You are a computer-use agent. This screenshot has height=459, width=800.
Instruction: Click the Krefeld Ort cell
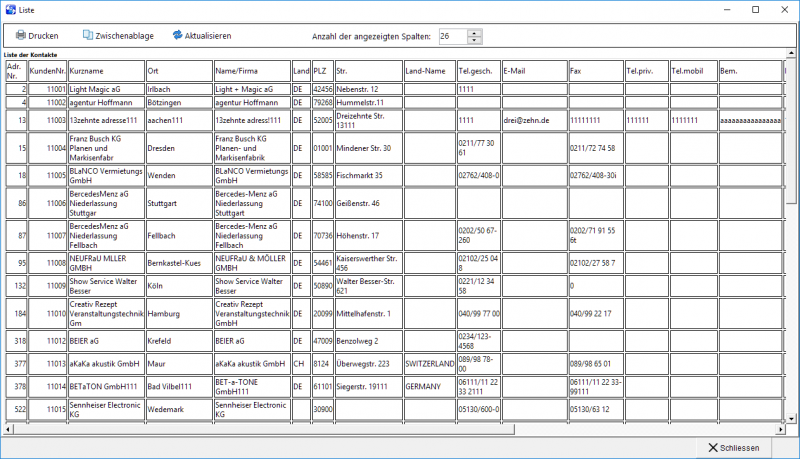[x=179, y=341]
